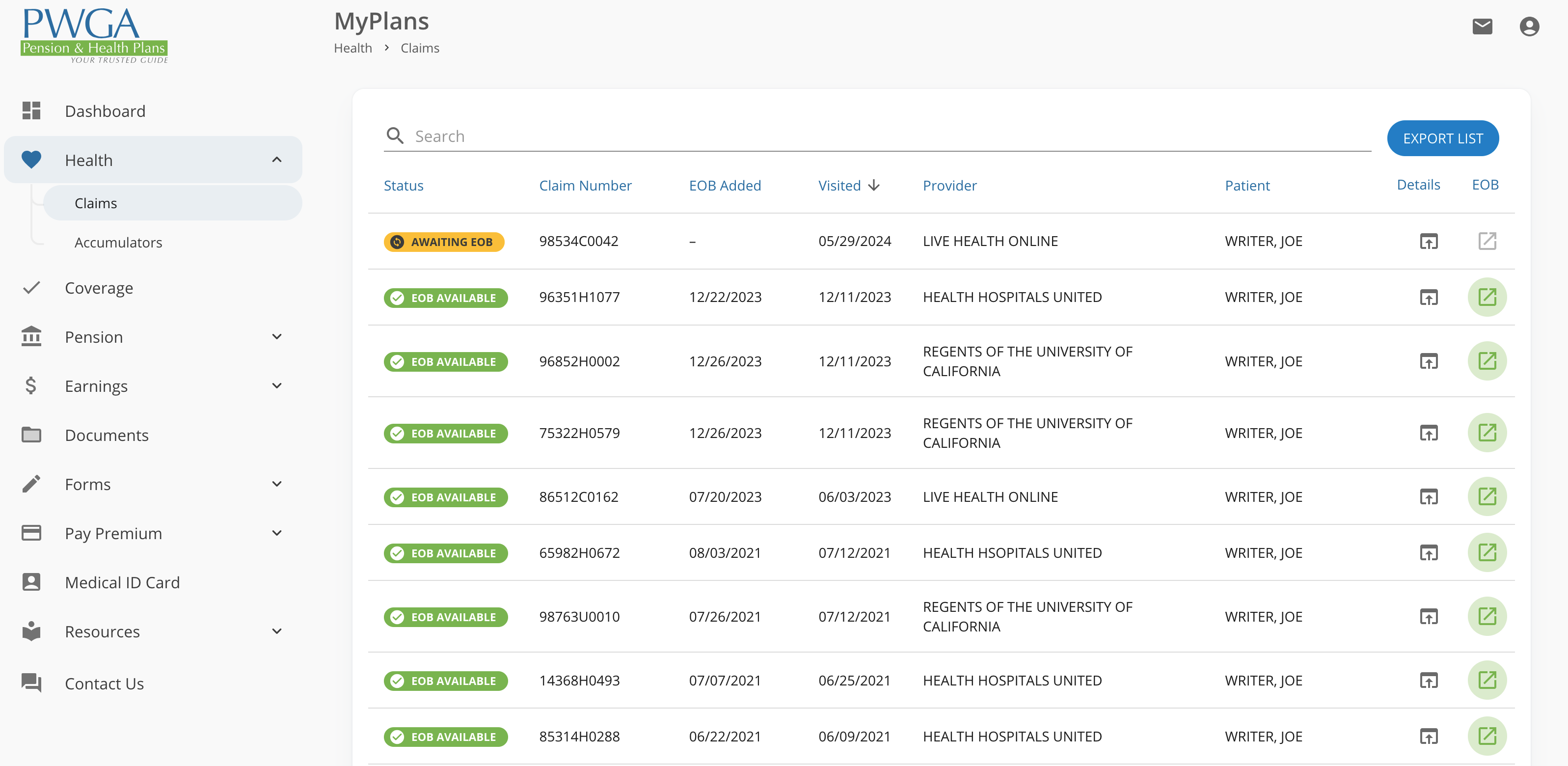1568x766 pixels.
Task: View details of claim 86512C0162
Action: (1428, 497)
